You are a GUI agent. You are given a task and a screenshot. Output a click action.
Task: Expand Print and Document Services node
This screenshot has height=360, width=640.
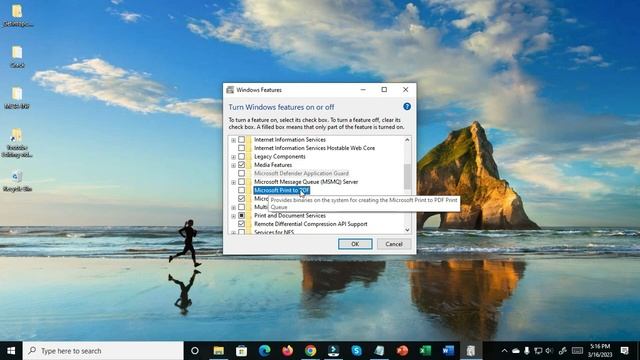pyautogui.click(x=233, y=216)
